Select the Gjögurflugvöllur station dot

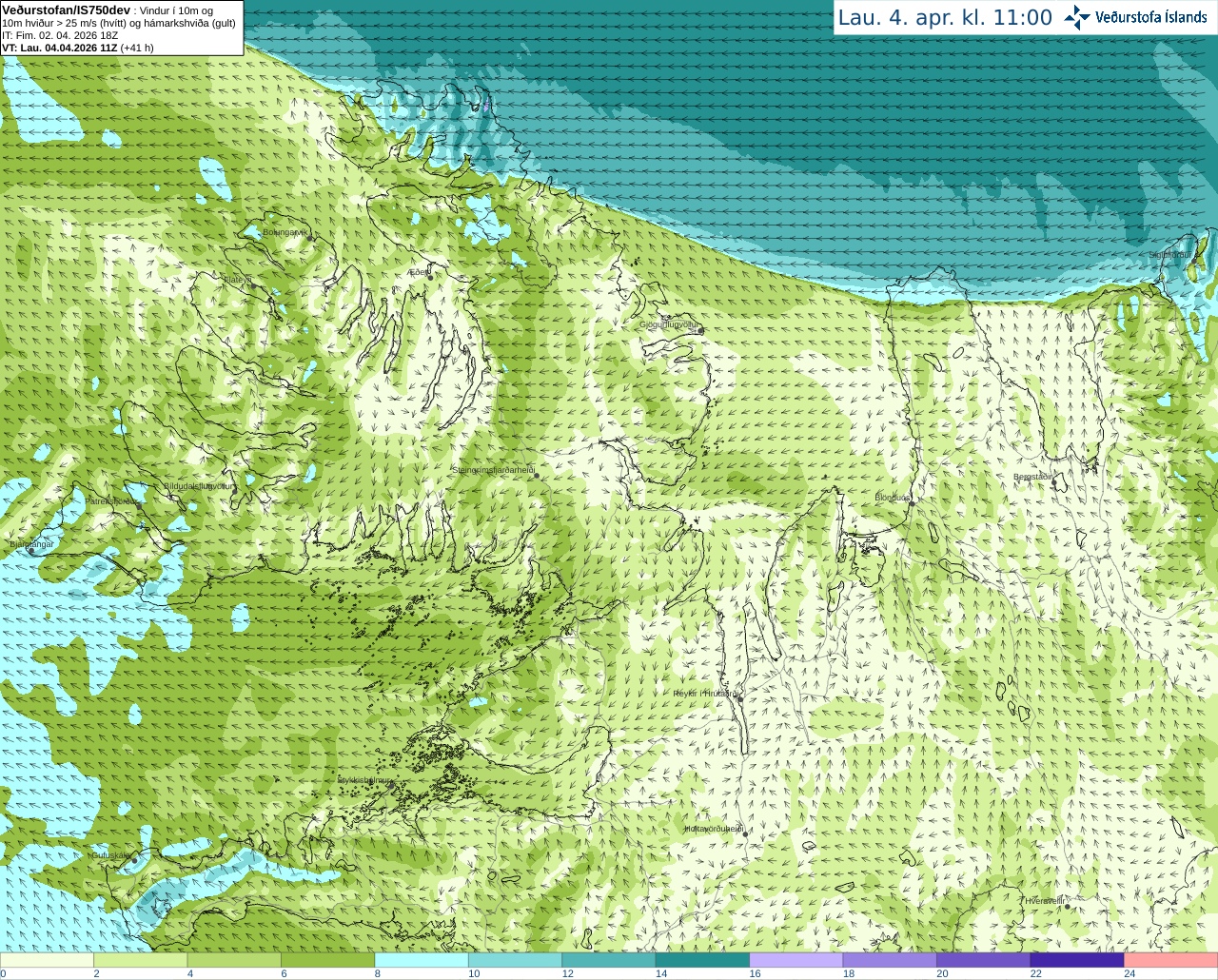click(x=700, y=330)
